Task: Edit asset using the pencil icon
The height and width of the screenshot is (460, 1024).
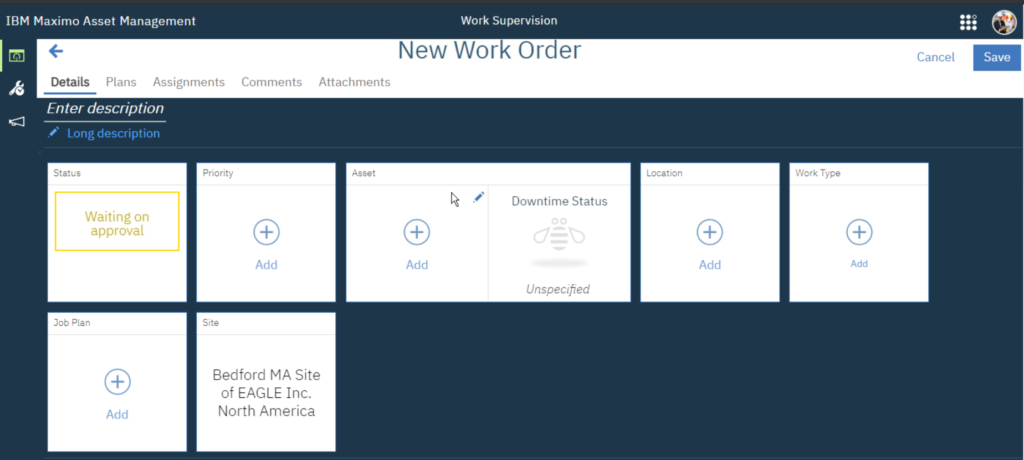Action: (479, 197)
